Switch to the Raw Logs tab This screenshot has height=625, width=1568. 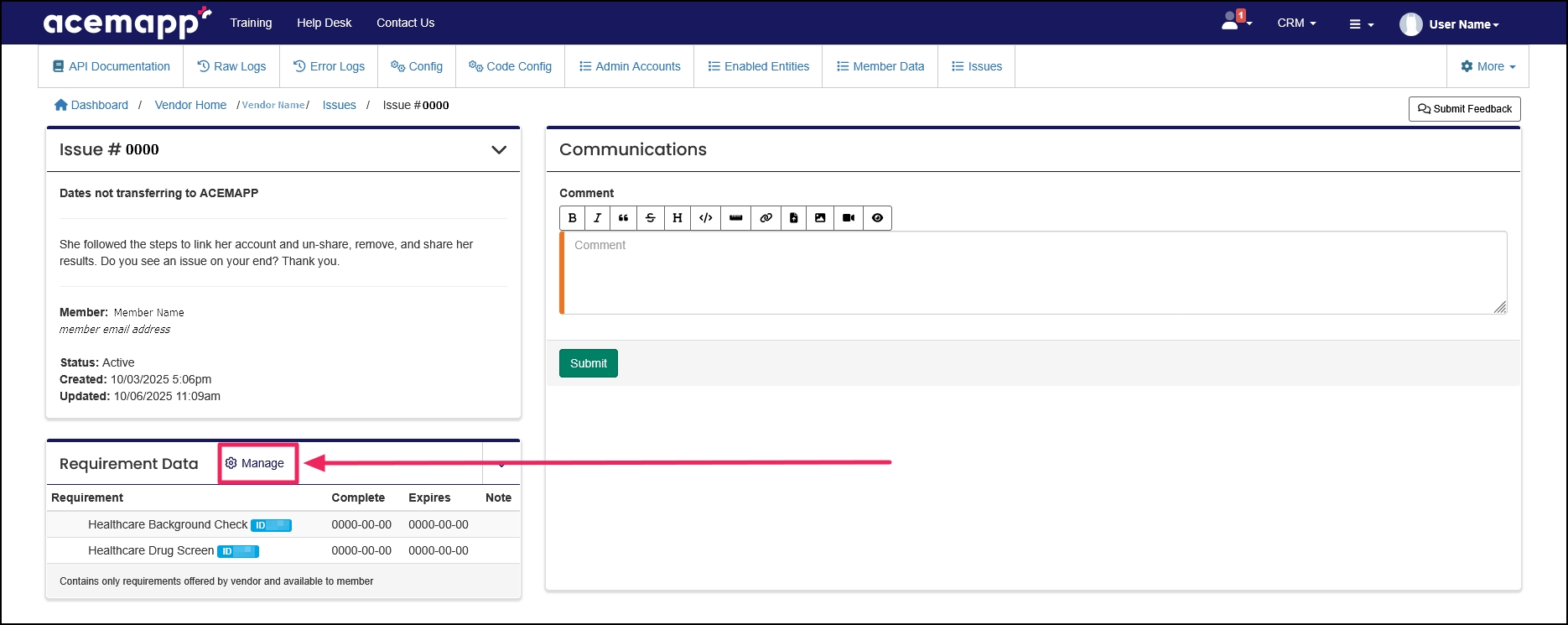[x=231, y=66]
